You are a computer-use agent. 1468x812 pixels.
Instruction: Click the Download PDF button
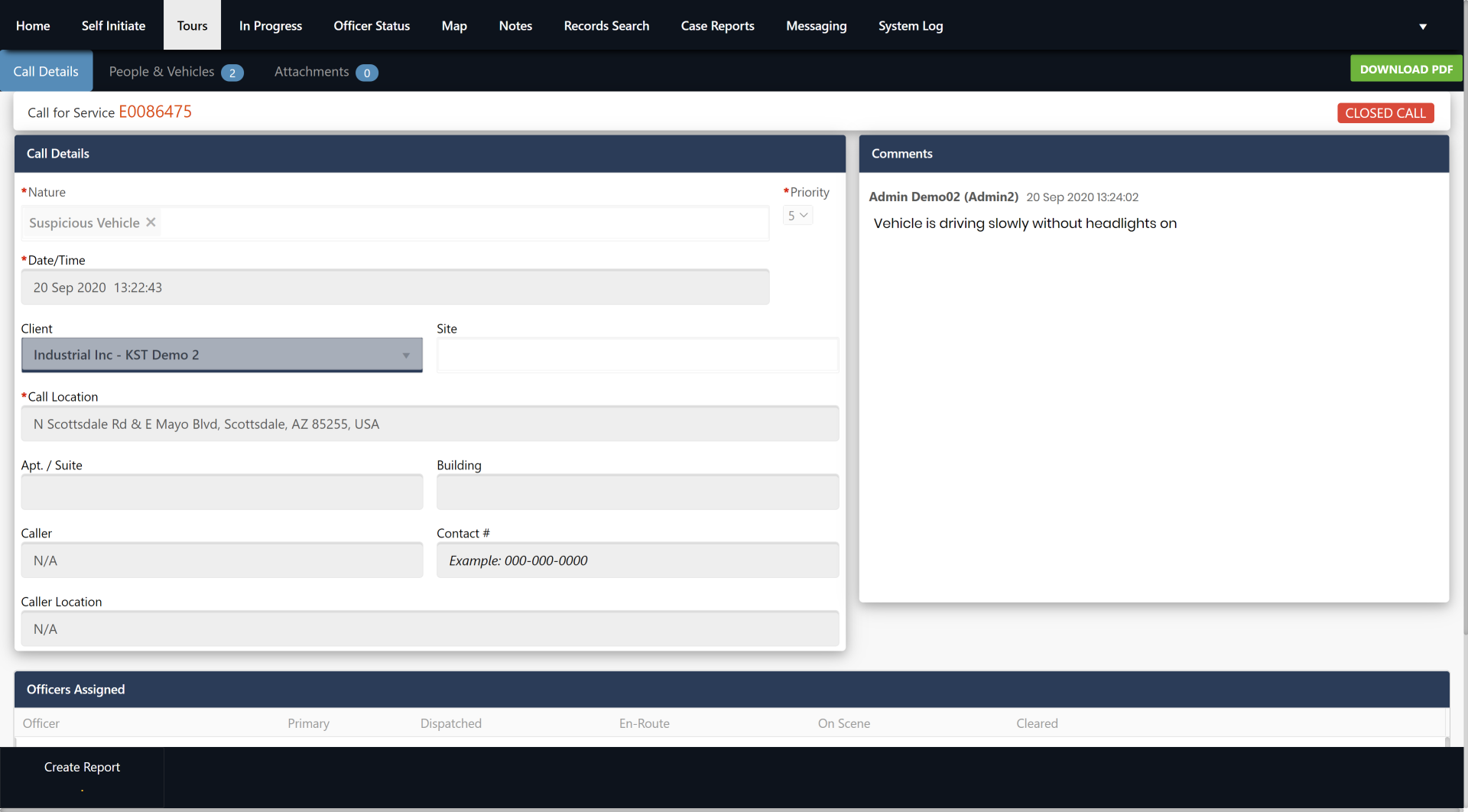1405,70
